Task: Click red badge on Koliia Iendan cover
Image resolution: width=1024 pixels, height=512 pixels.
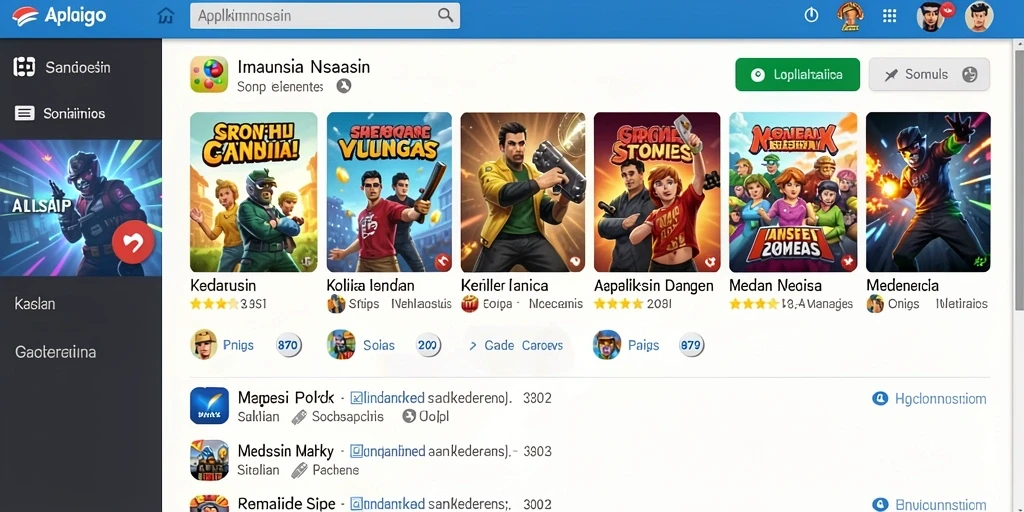Action: tap(442, 262)
